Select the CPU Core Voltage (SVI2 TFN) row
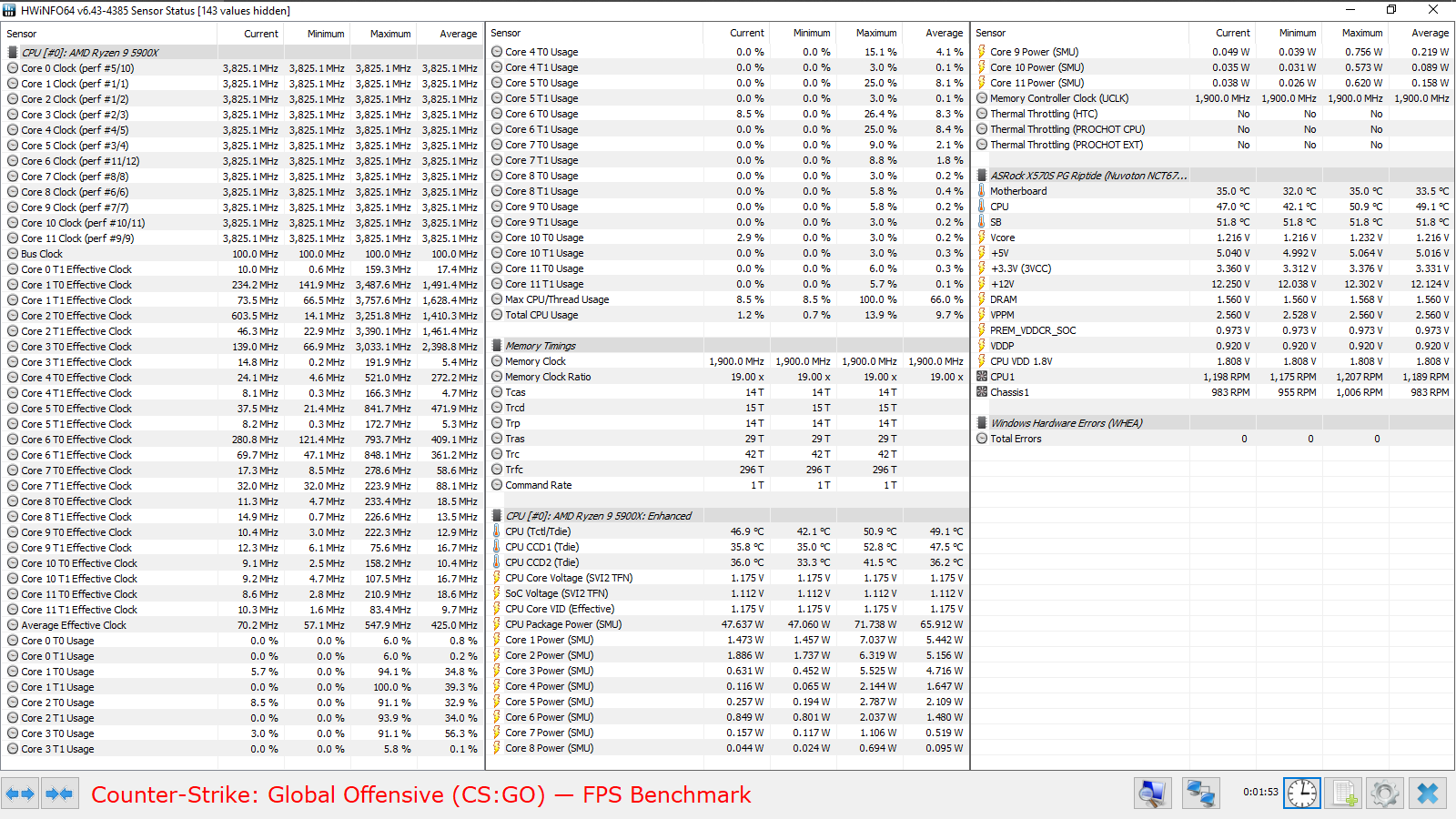This screenshot has width=1456, height=819. point(728,578)
